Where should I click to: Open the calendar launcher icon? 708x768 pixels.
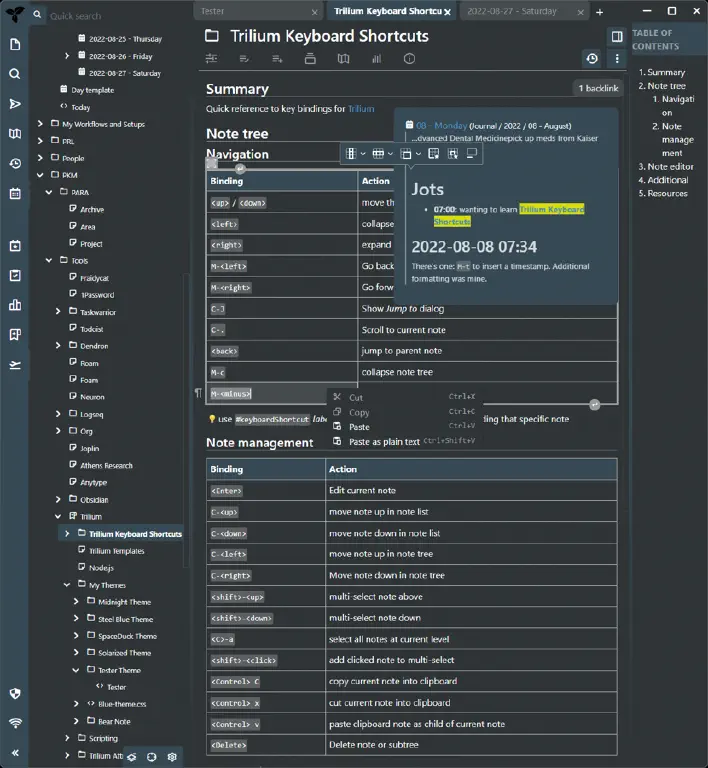[x=15, y=193]
